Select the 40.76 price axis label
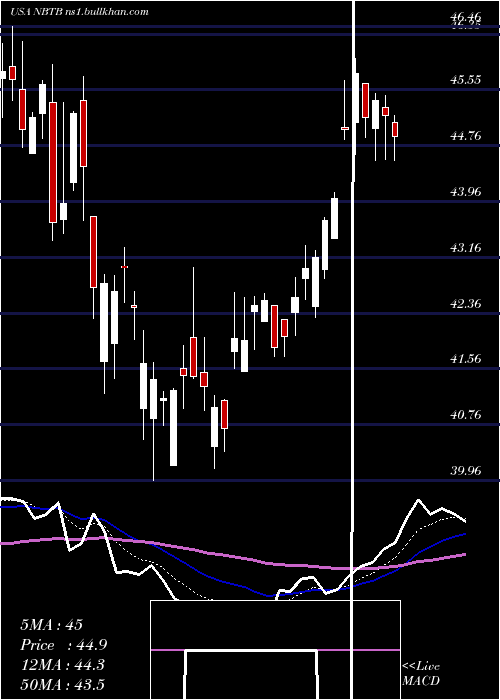 (466, 415)
